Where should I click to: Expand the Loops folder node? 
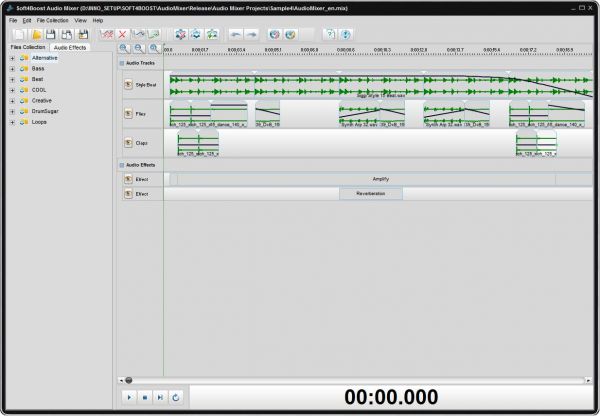[12, 122]
